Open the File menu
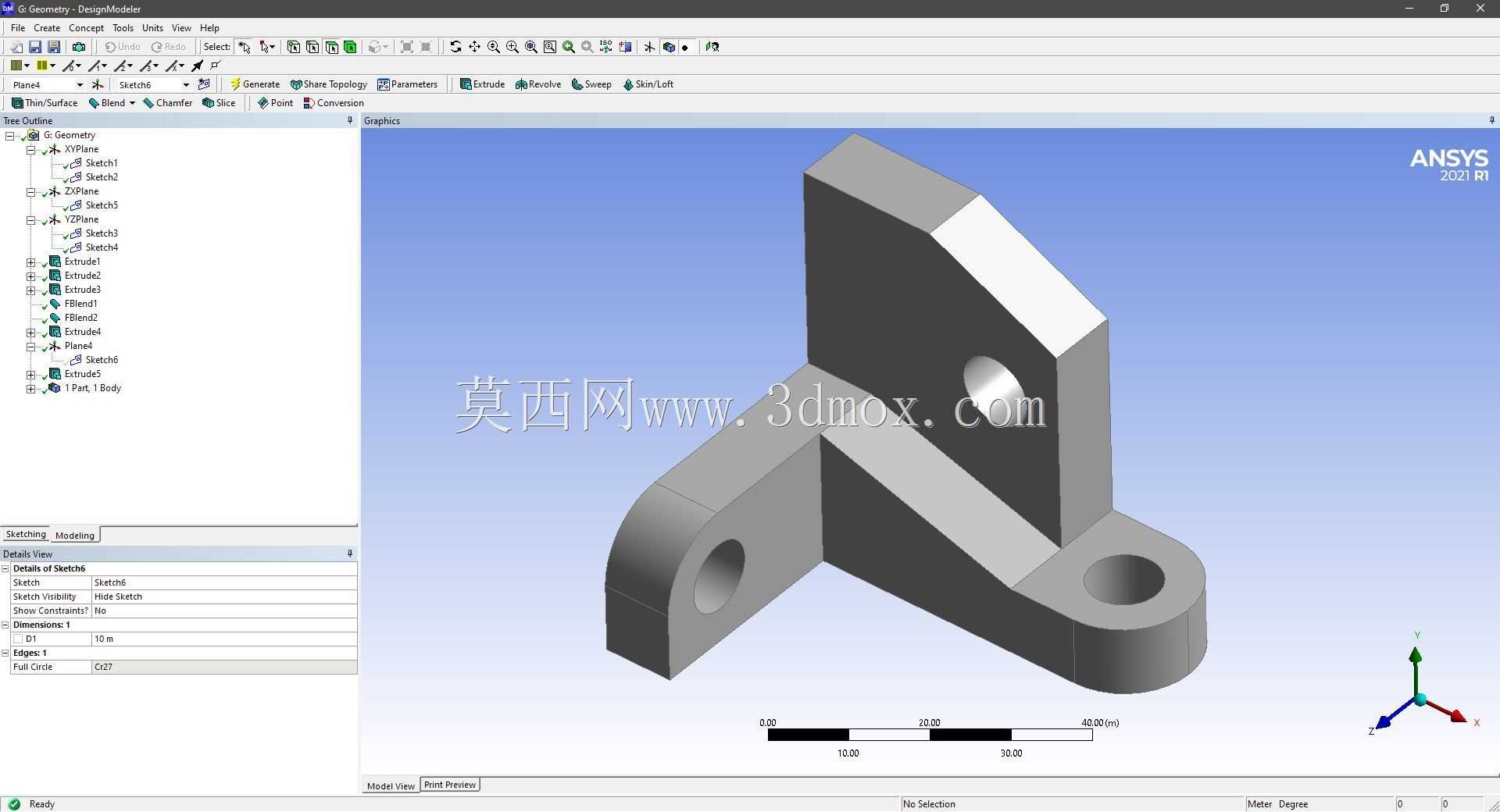This screenshot has width=1500, height=812. pos(18,27)
